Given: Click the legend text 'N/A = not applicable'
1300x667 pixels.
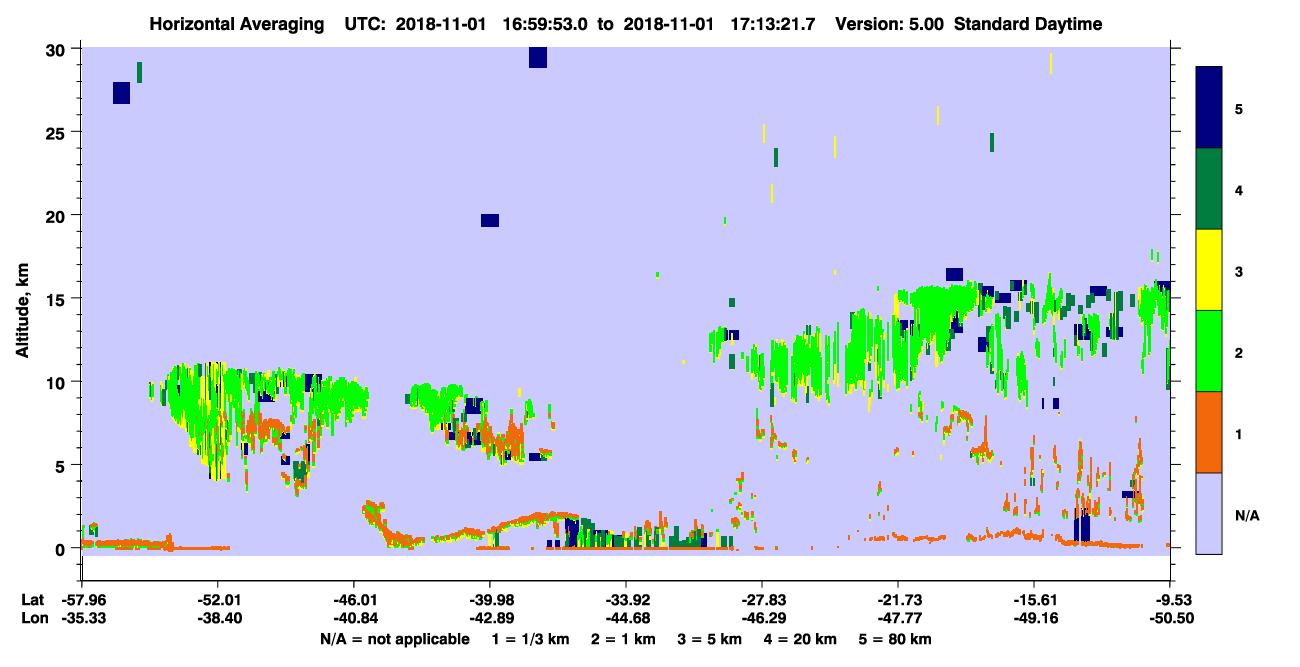Looking at the screenshot, I should coord(395,639).
